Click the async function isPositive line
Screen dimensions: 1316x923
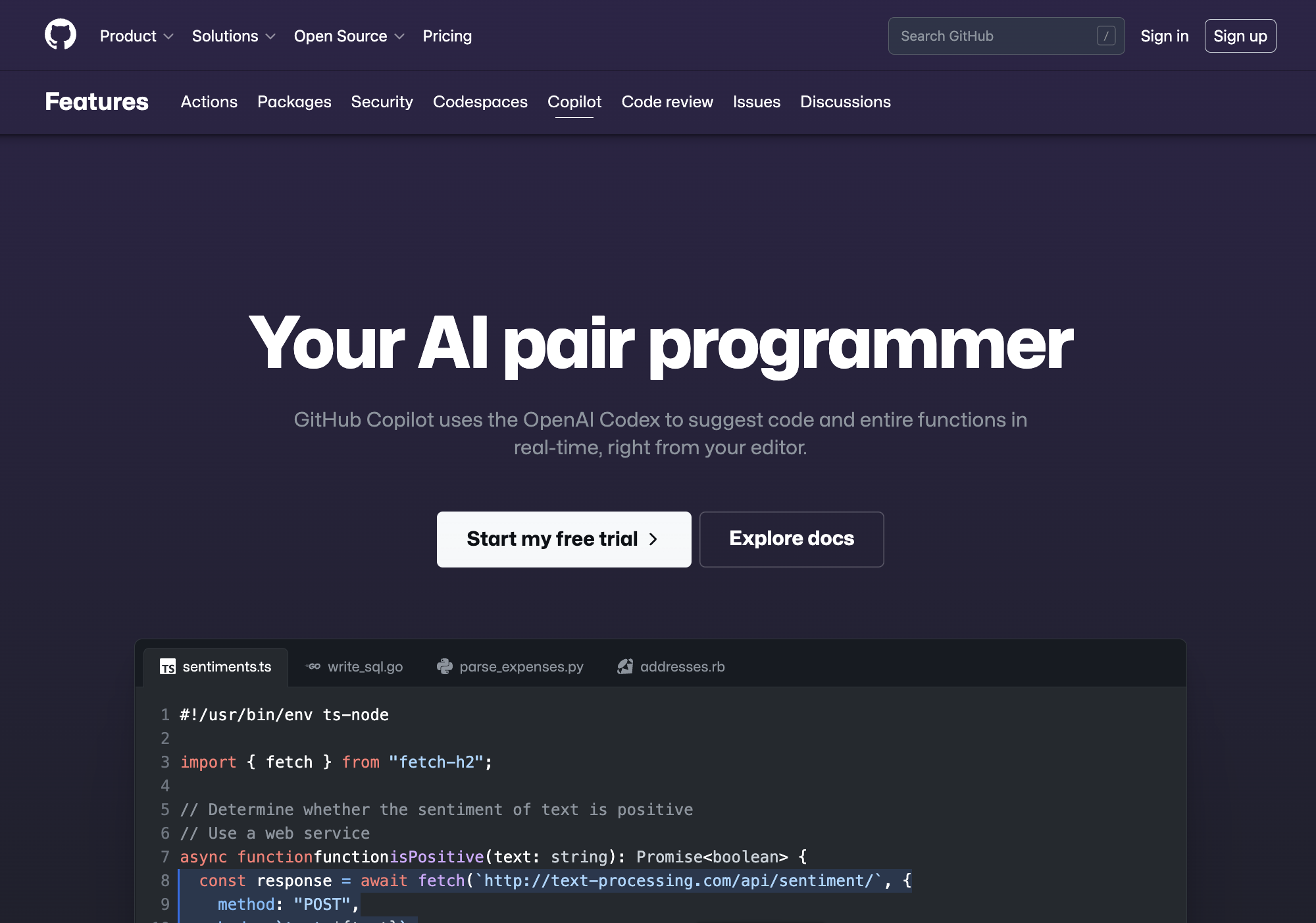[493, 857]
